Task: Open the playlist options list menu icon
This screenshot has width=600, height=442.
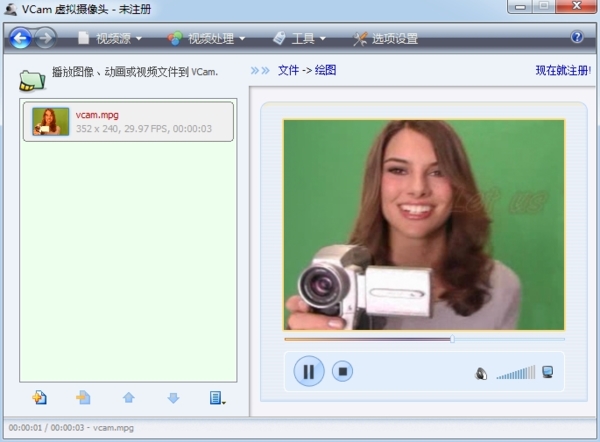Action: [217, 397]
